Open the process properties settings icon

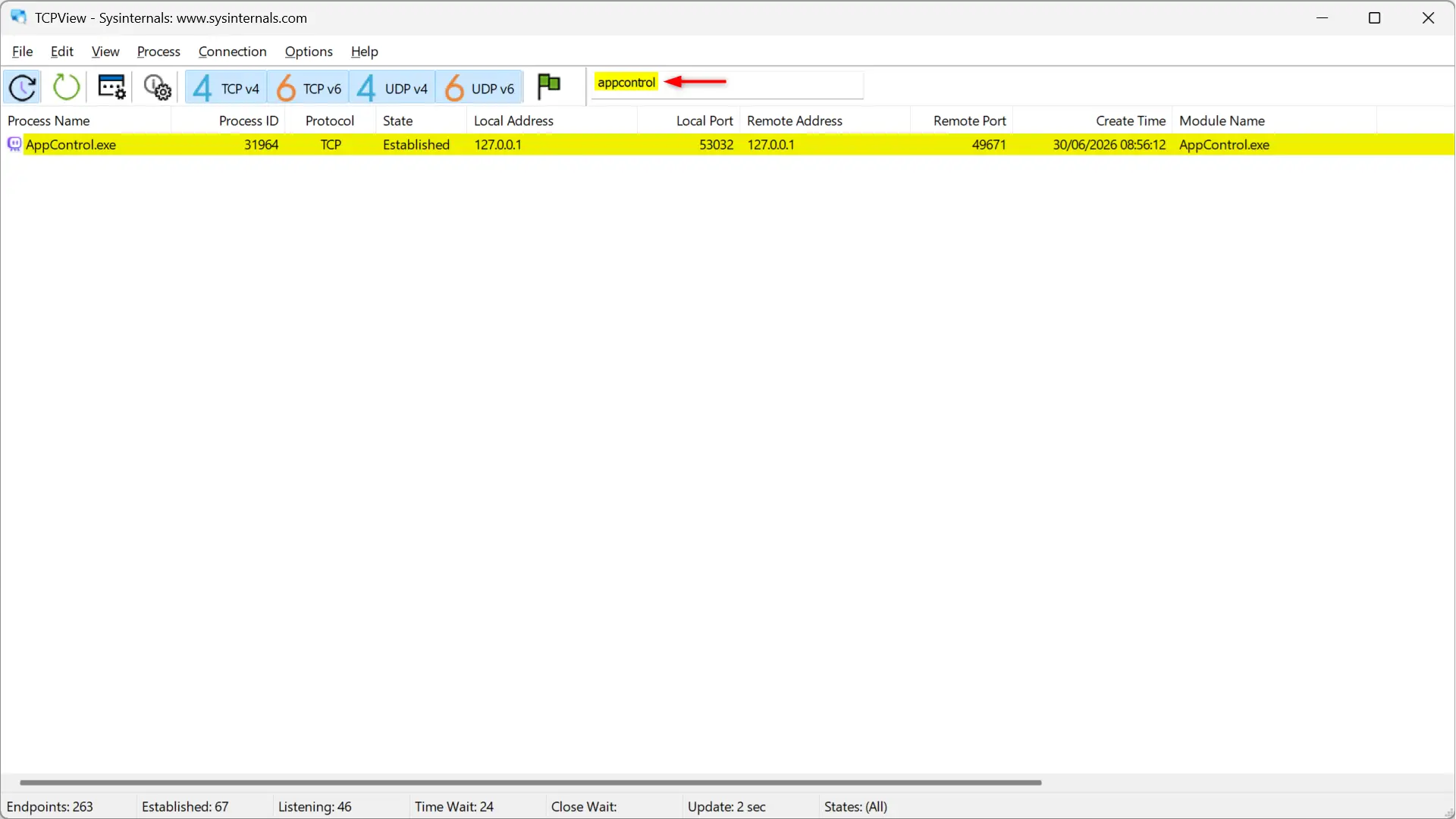coord(112,87)
